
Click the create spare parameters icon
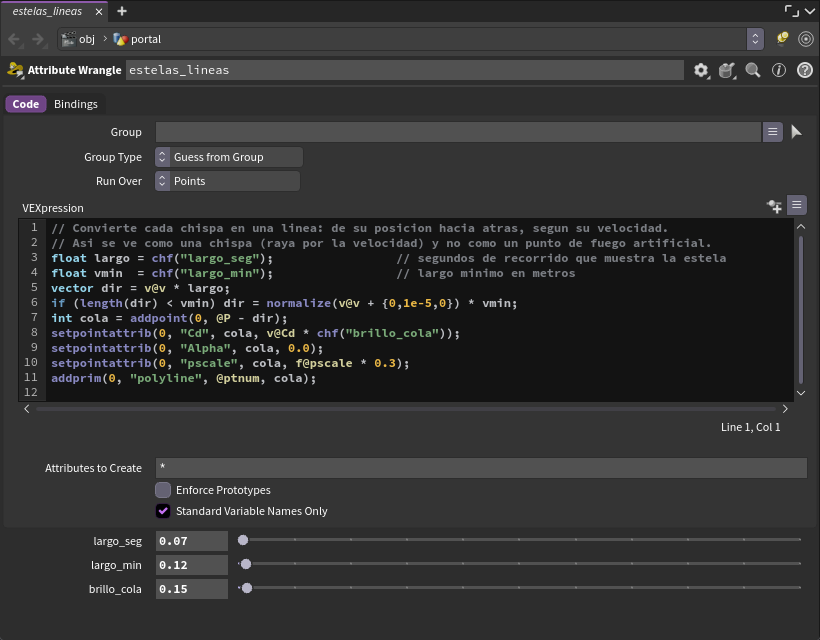pos(774,206)
